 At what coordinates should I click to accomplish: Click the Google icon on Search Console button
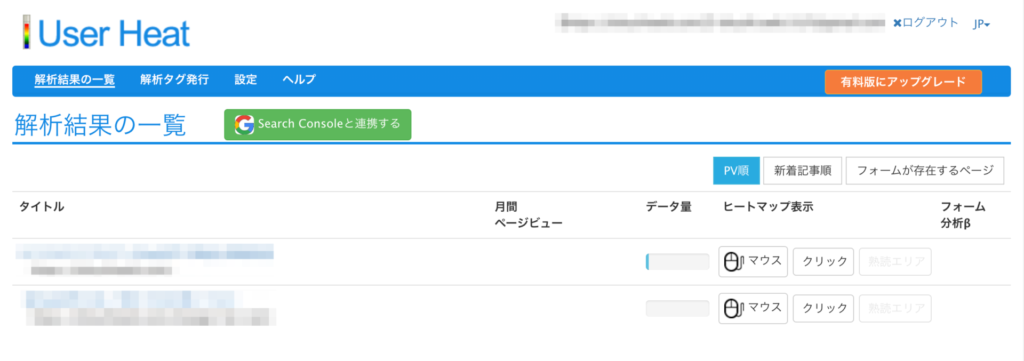coord(245,124)
